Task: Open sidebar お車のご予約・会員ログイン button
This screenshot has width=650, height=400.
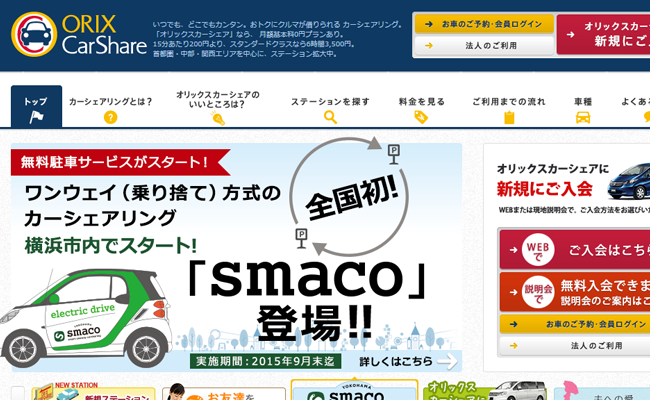Action: click(x=575, y=324)
